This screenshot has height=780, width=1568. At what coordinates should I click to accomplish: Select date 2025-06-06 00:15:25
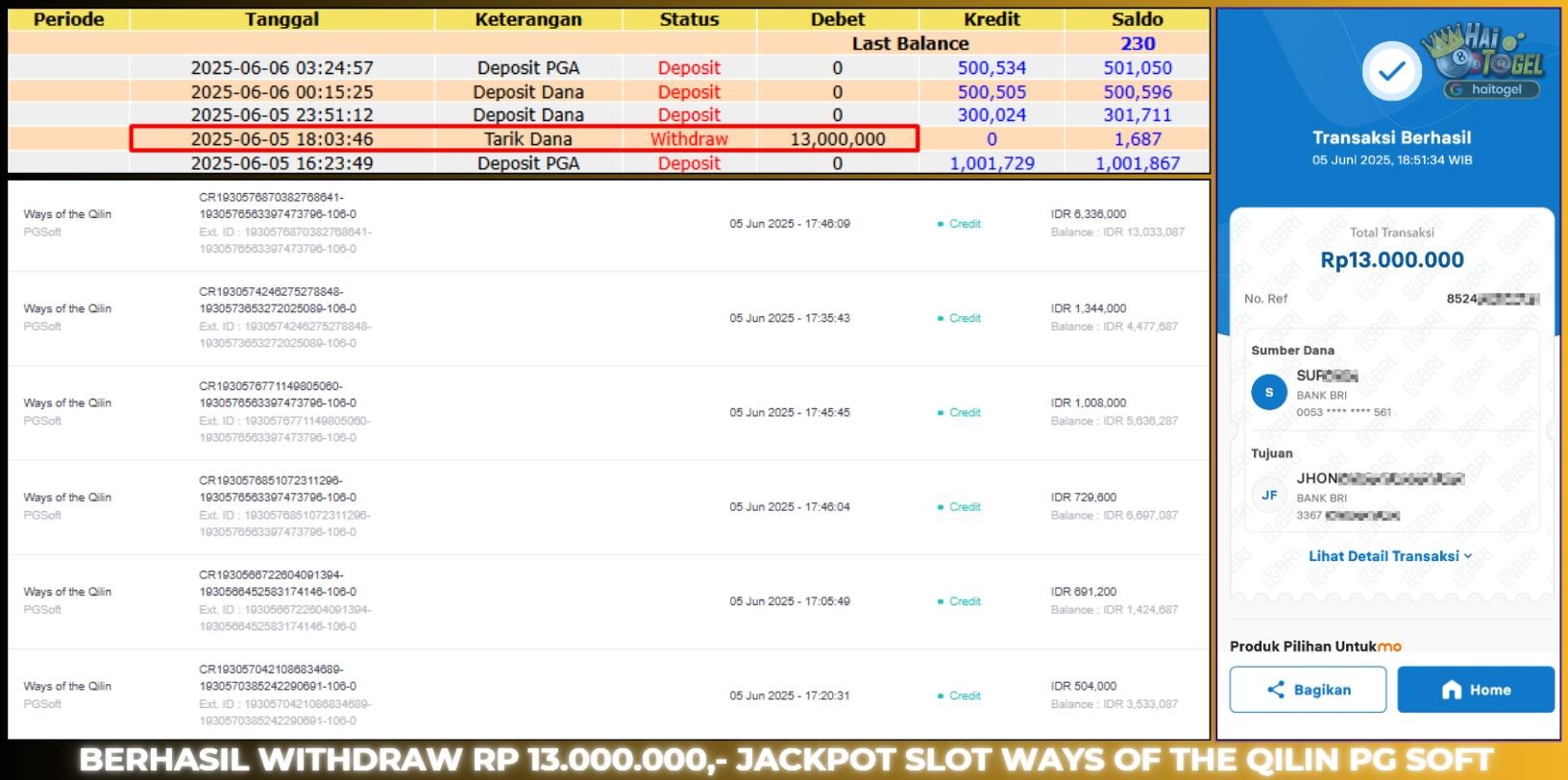click(x=282, y=92)
